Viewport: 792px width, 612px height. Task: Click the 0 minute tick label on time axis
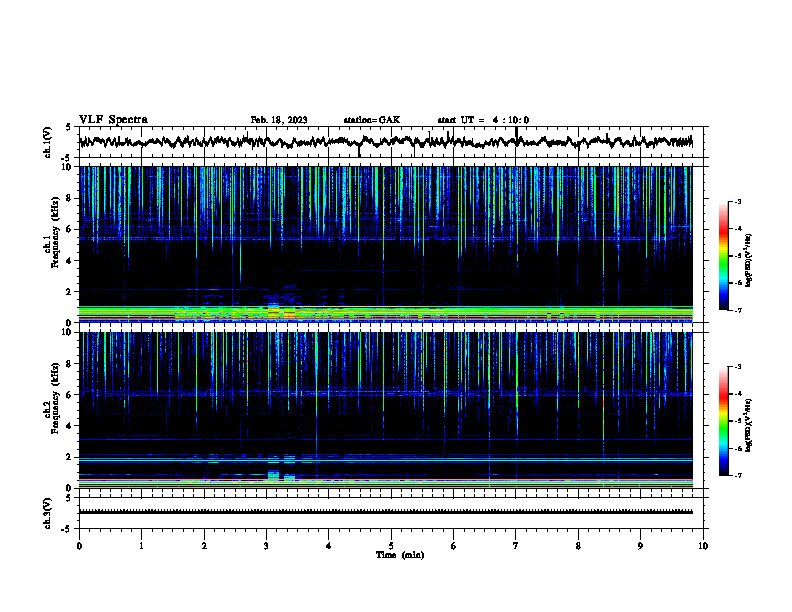click(x=79, y=546)
